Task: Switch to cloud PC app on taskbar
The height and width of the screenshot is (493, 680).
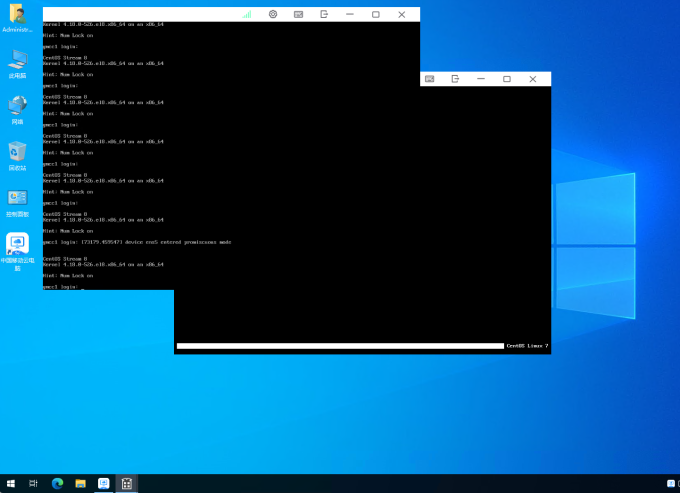Action: pyautogui.click(x=104, y=483)
